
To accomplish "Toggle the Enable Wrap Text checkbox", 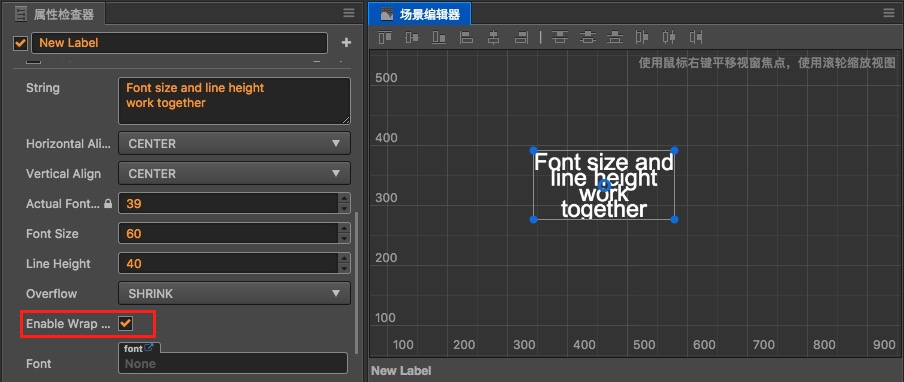I will coord(125,323).
